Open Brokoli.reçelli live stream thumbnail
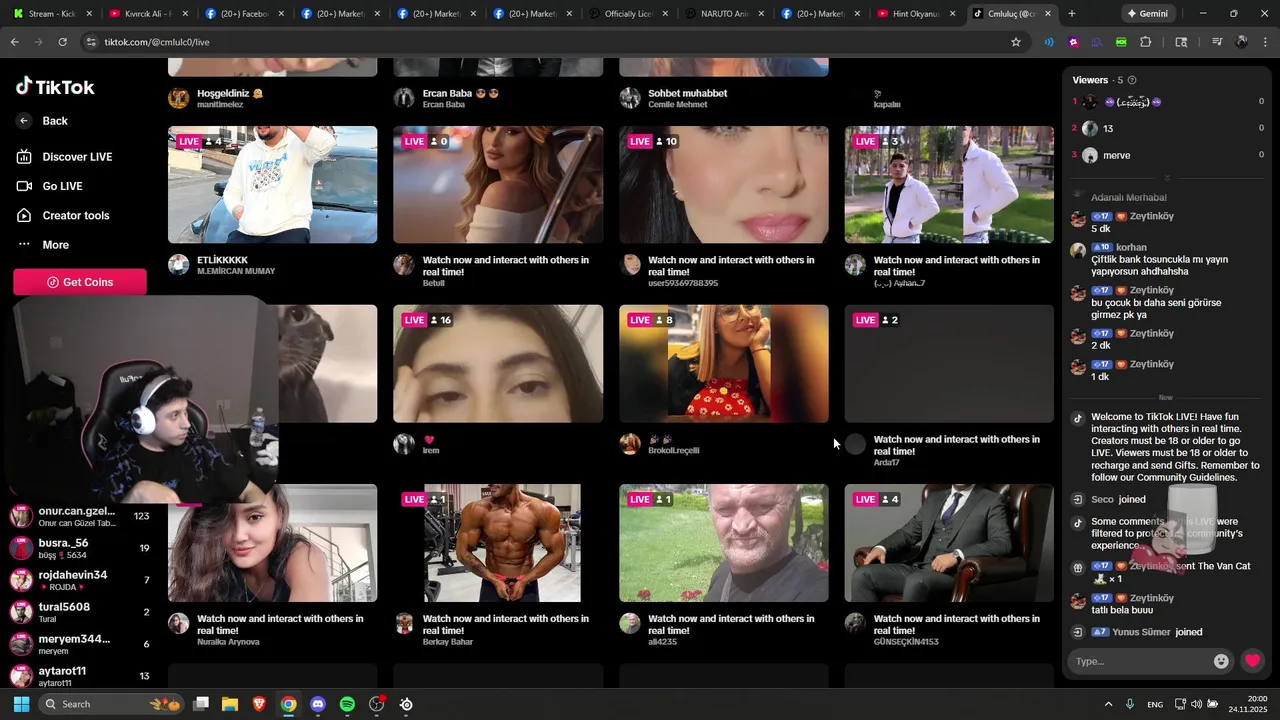 coord(724,363)
